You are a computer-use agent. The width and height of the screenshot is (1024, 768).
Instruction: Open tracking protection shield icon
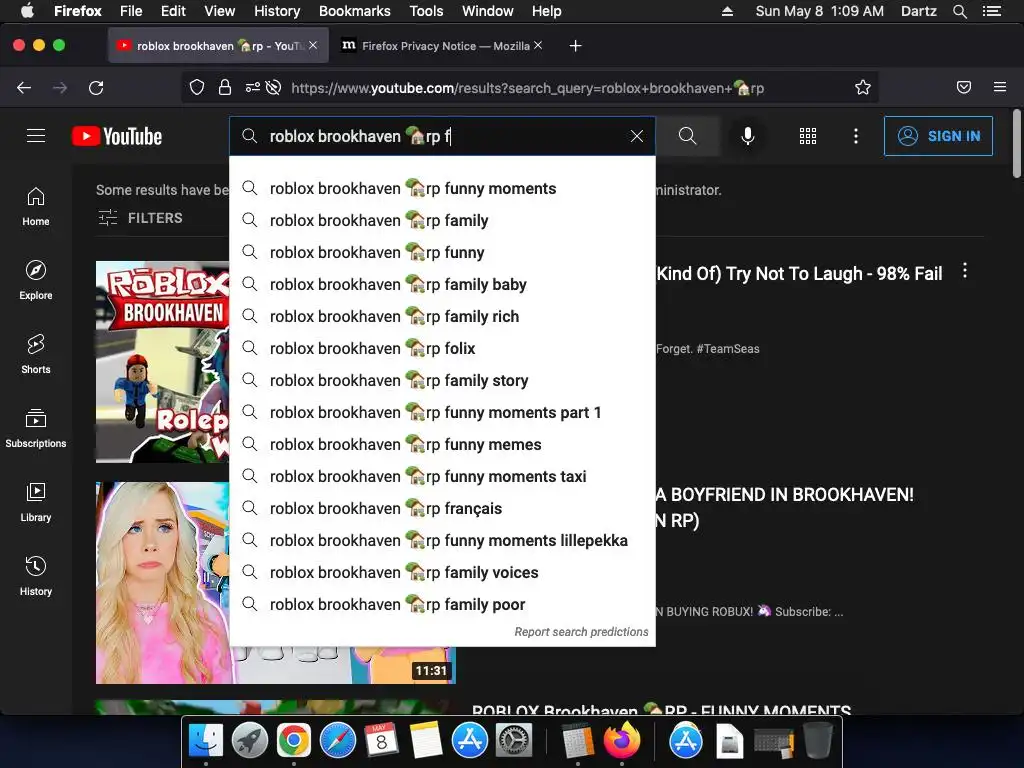point(197,88)
